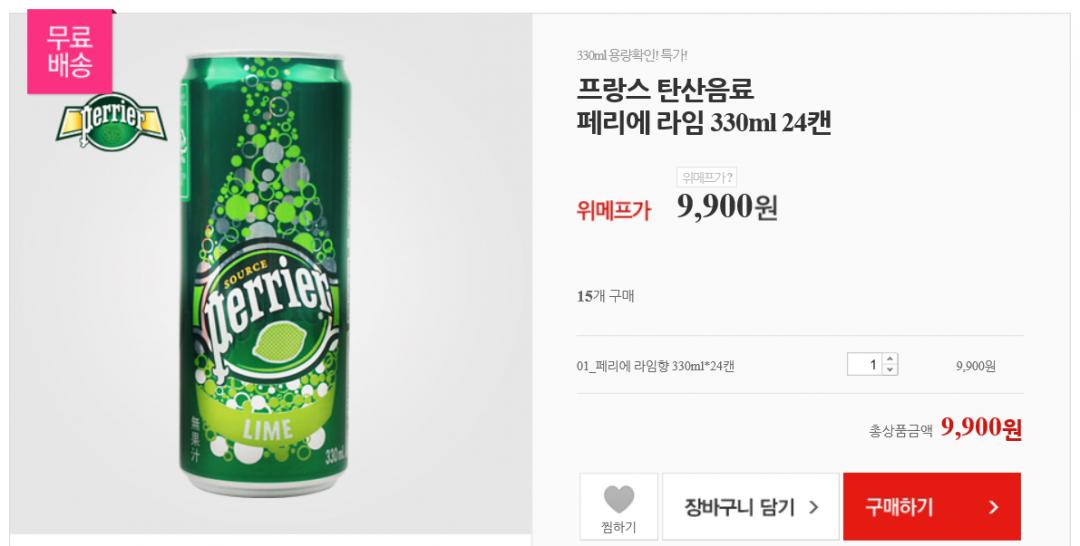Click the product title 페리에 라임 330ml 24캔
This screenshot has height=546, width=1080.
[704, 124]
